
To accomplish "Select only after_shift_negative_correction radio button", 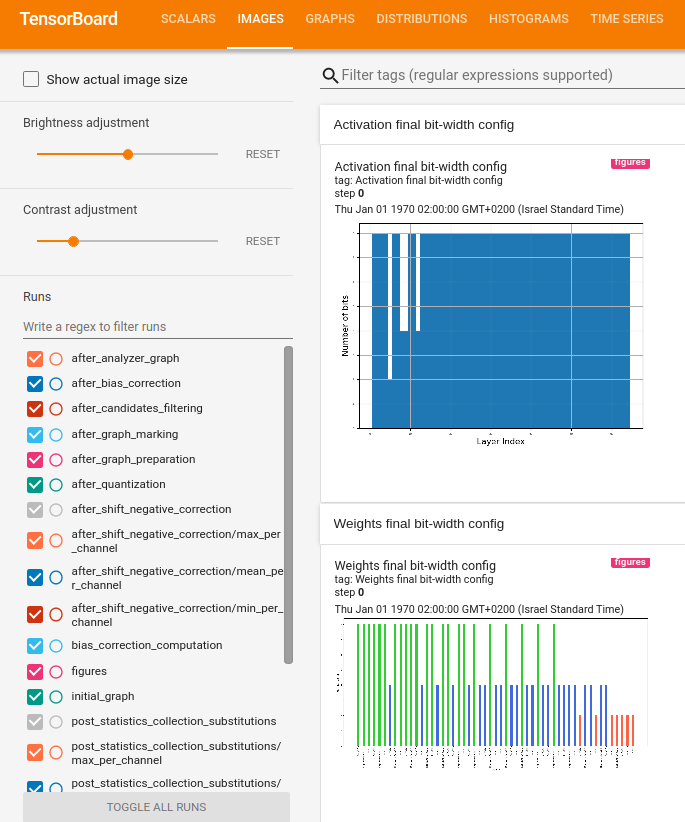I will 56,510.
